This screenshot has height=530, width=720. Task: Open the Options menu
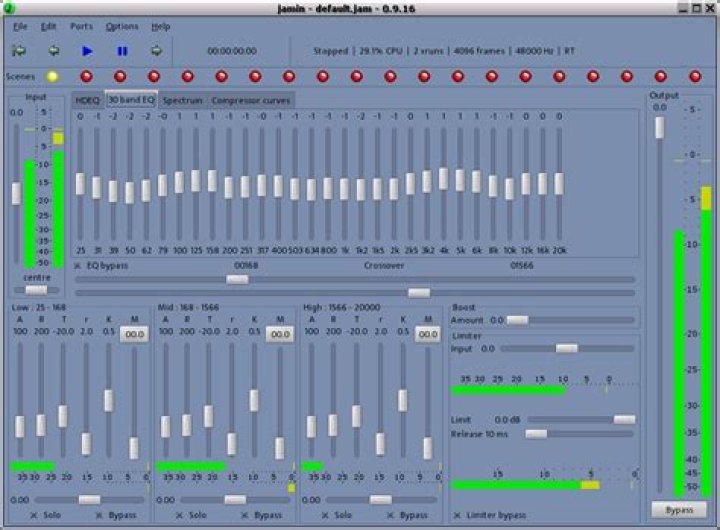[x=122, y=27]
